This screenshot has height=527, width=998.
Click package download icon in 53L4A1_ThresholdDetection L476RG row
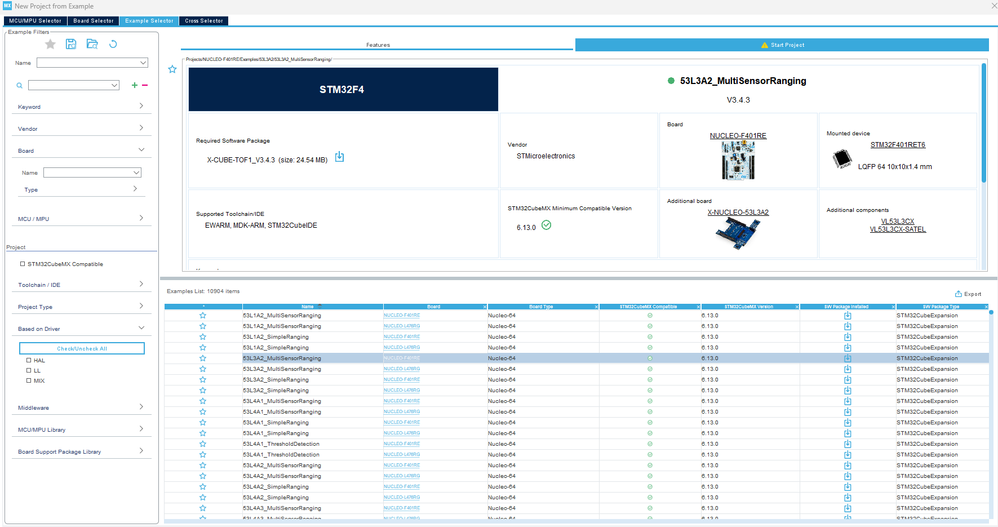tap(847, 454)
